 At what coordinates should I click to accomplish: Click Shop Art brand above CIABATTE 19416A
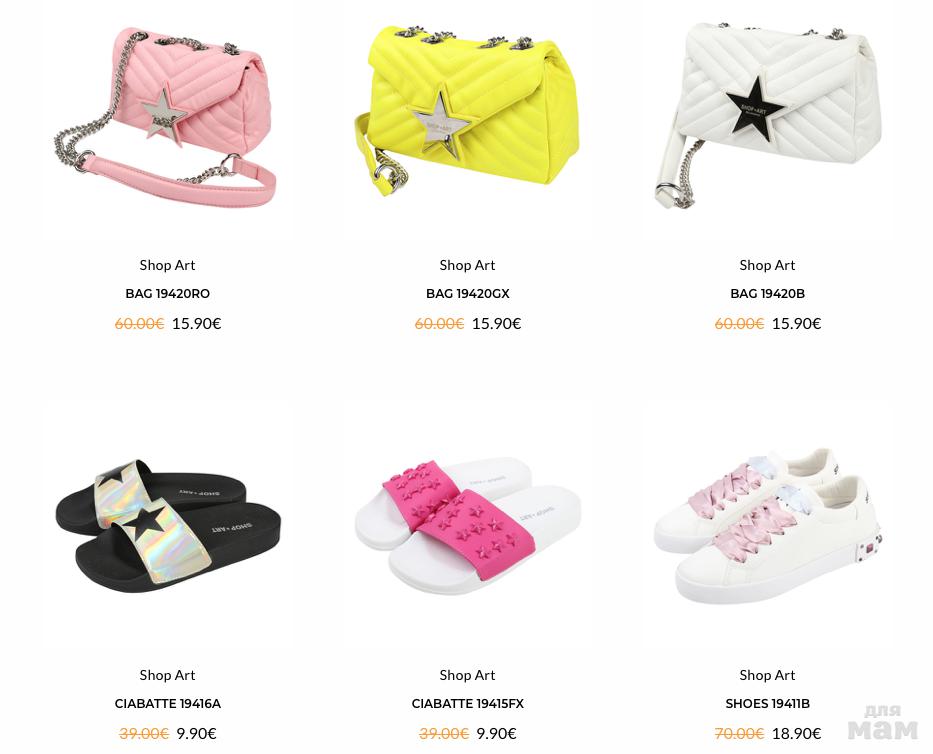167,675
